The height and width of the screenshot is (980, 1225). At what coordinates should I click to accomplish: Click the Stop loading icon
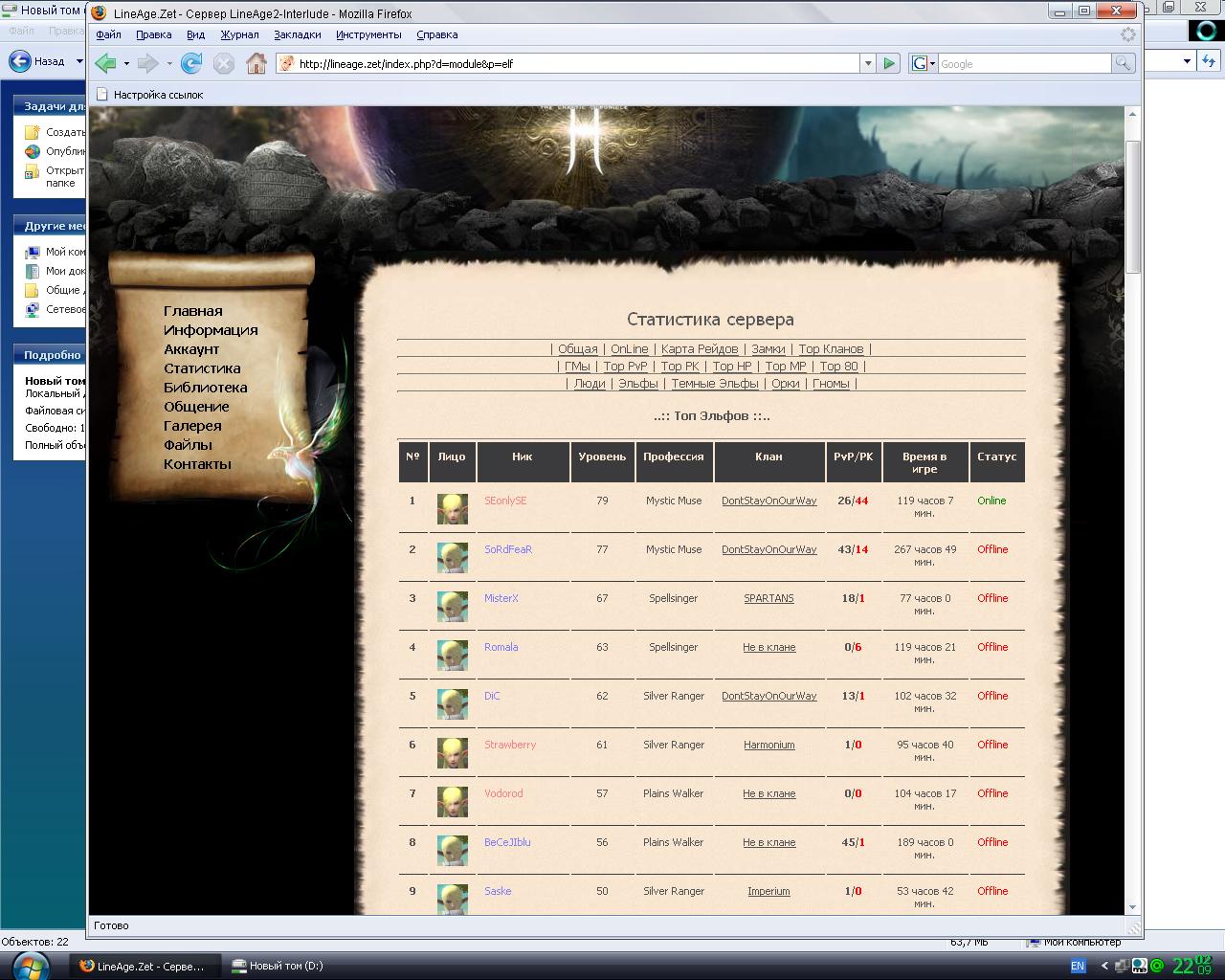223,63
